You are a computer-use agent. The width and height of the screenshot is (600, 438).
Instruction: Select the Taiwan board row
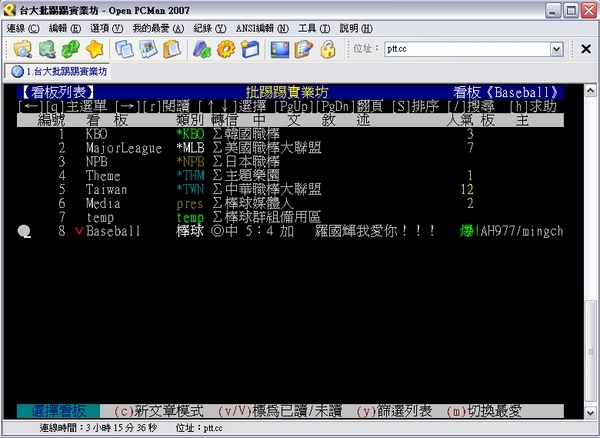pyautogui.click(x=290, y=189)
